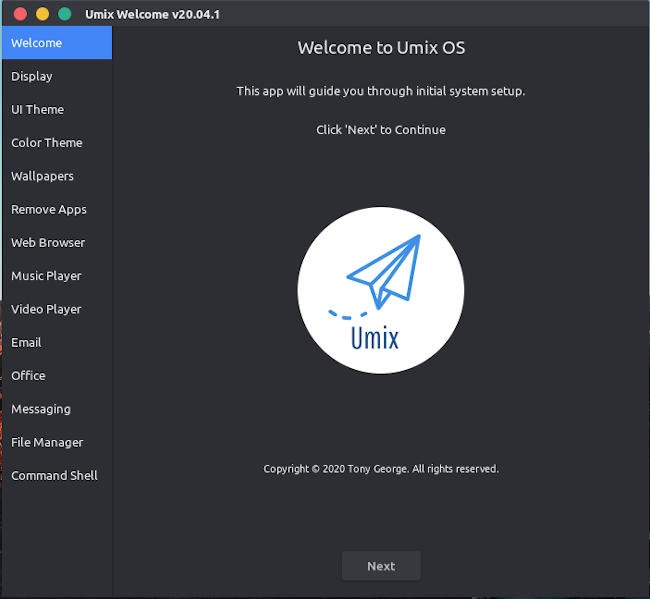Select the Web Browser section
The image size is (650, 599).
[57, 243]
